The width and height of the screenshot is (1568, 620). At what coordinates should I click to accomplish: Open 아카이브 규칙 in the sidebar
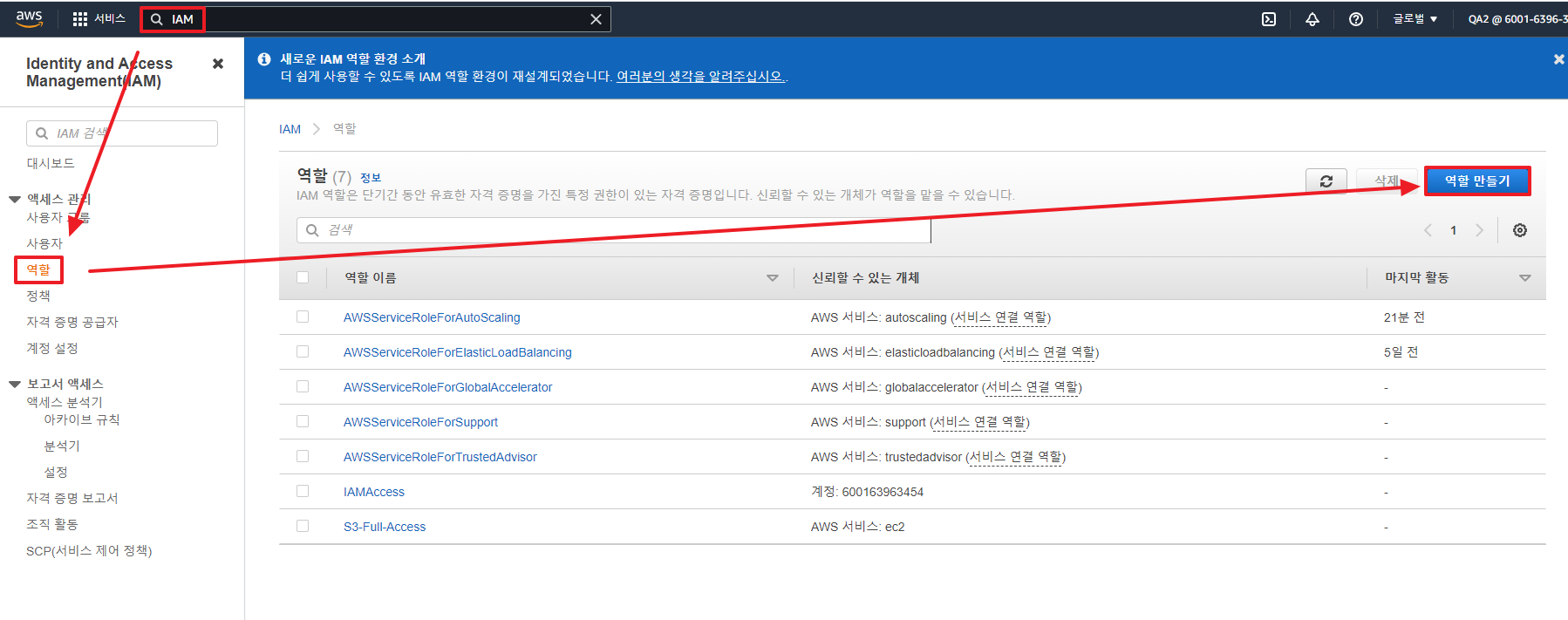(82, 419)
